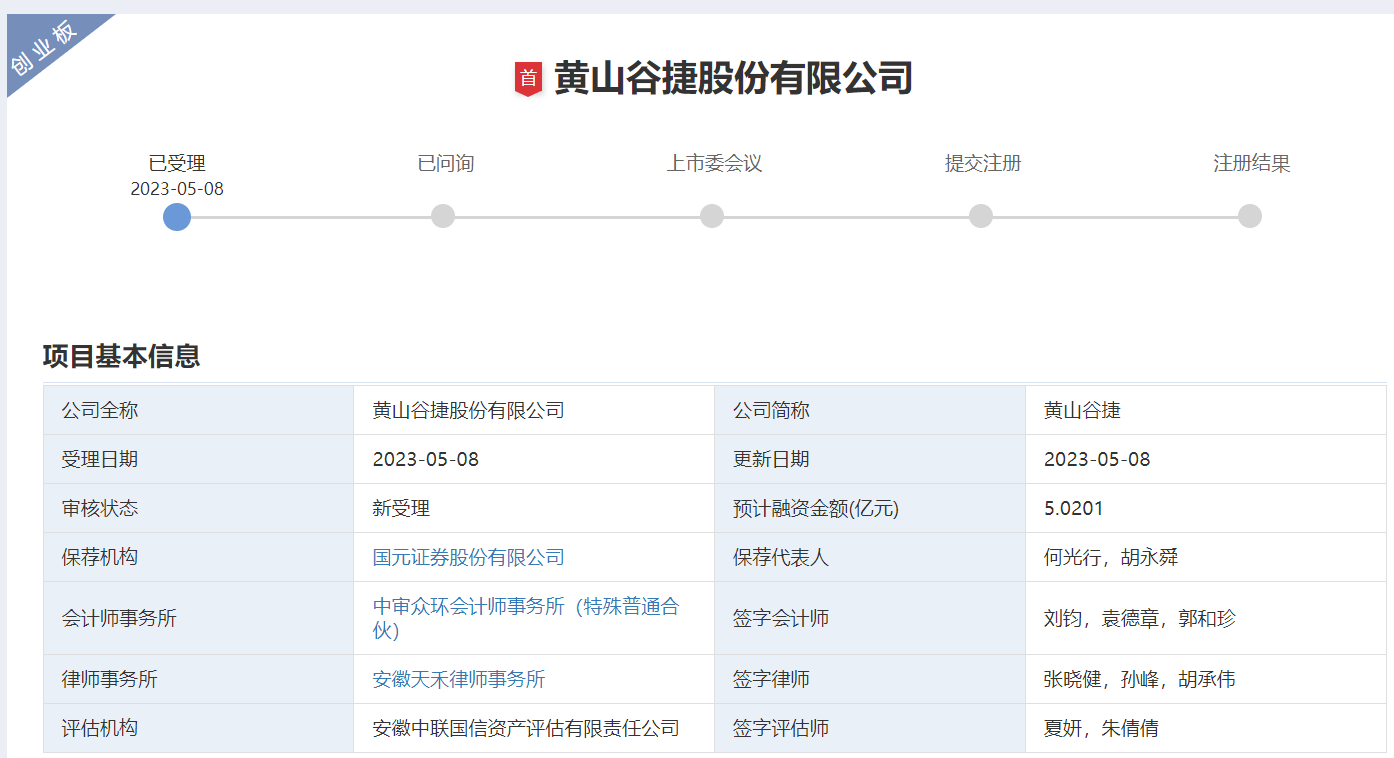Click 保荐代表人 label cell
The image size is (1394, 758).
pyautogui.click(x=870, y=557)
